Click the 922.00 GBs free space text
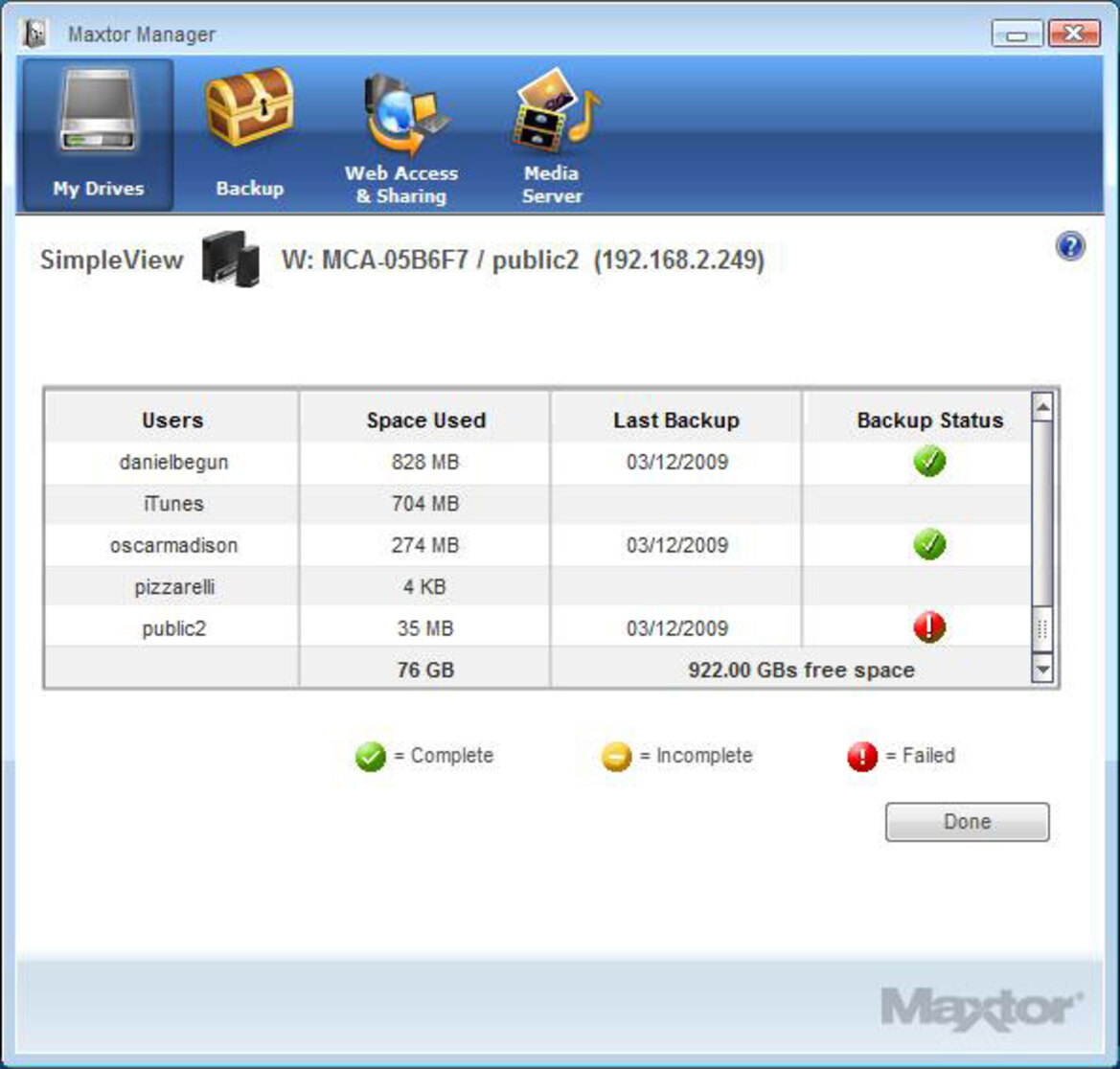The width and height of the screenshot is (1120, 1069). click(801, 670)
